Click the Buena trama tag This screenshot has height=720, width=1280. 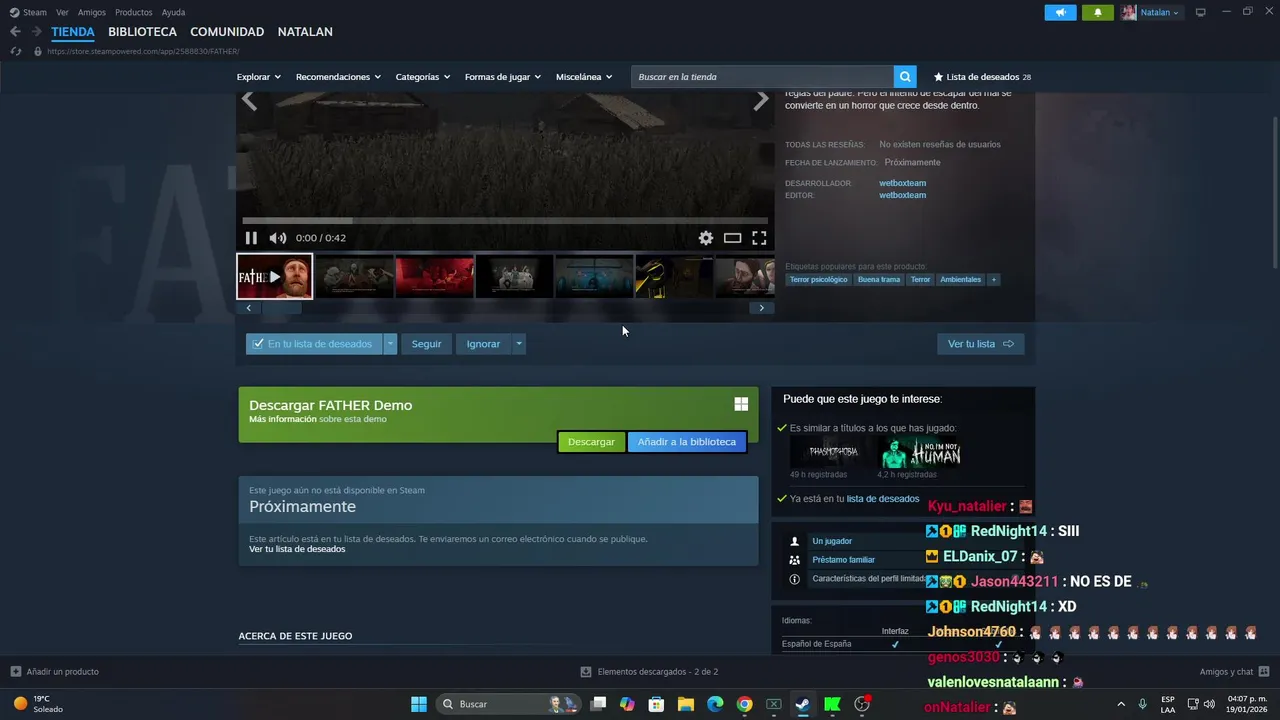(x=879, y=280)
